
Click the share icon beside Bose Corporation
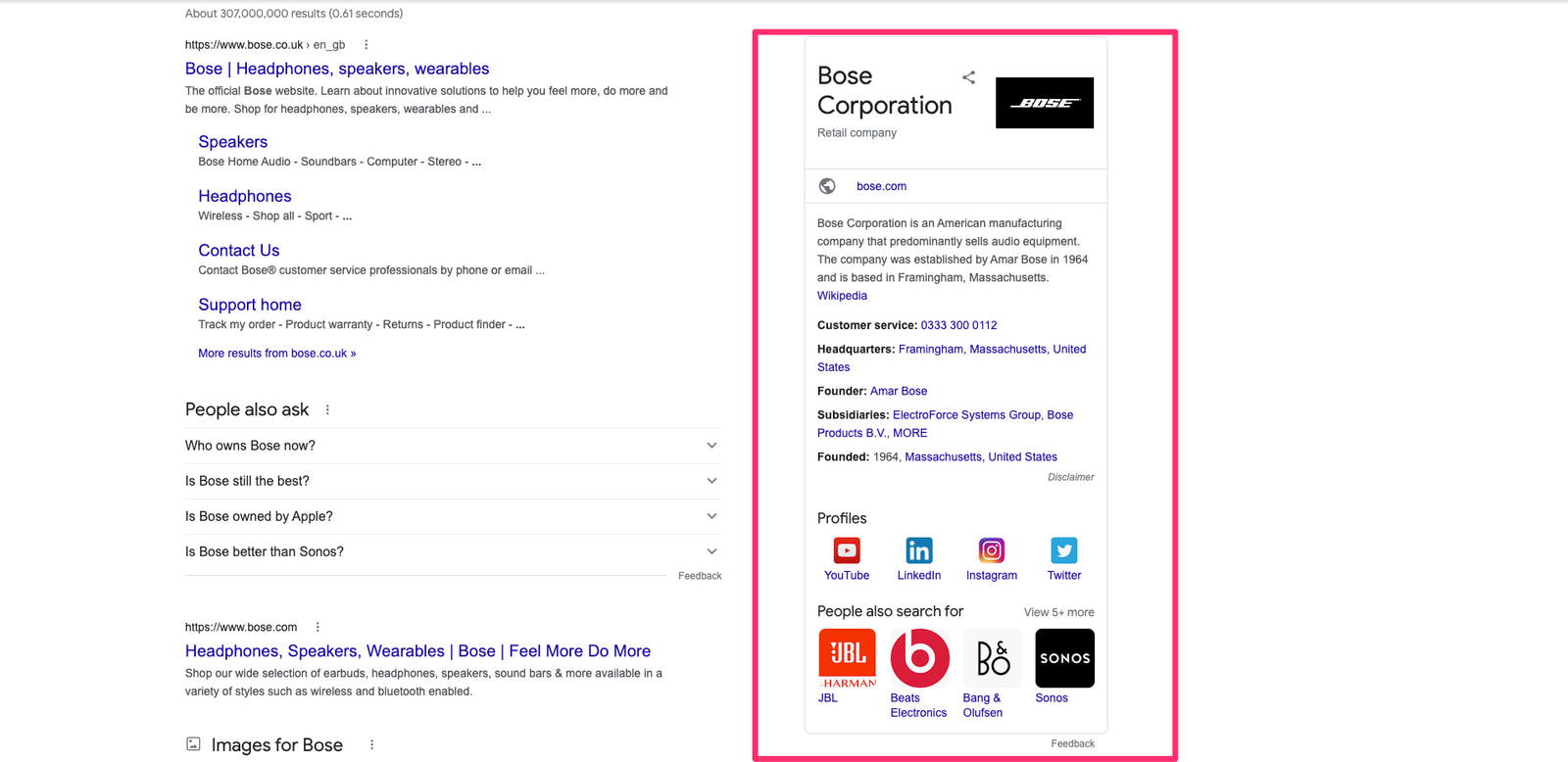(968, 77)
